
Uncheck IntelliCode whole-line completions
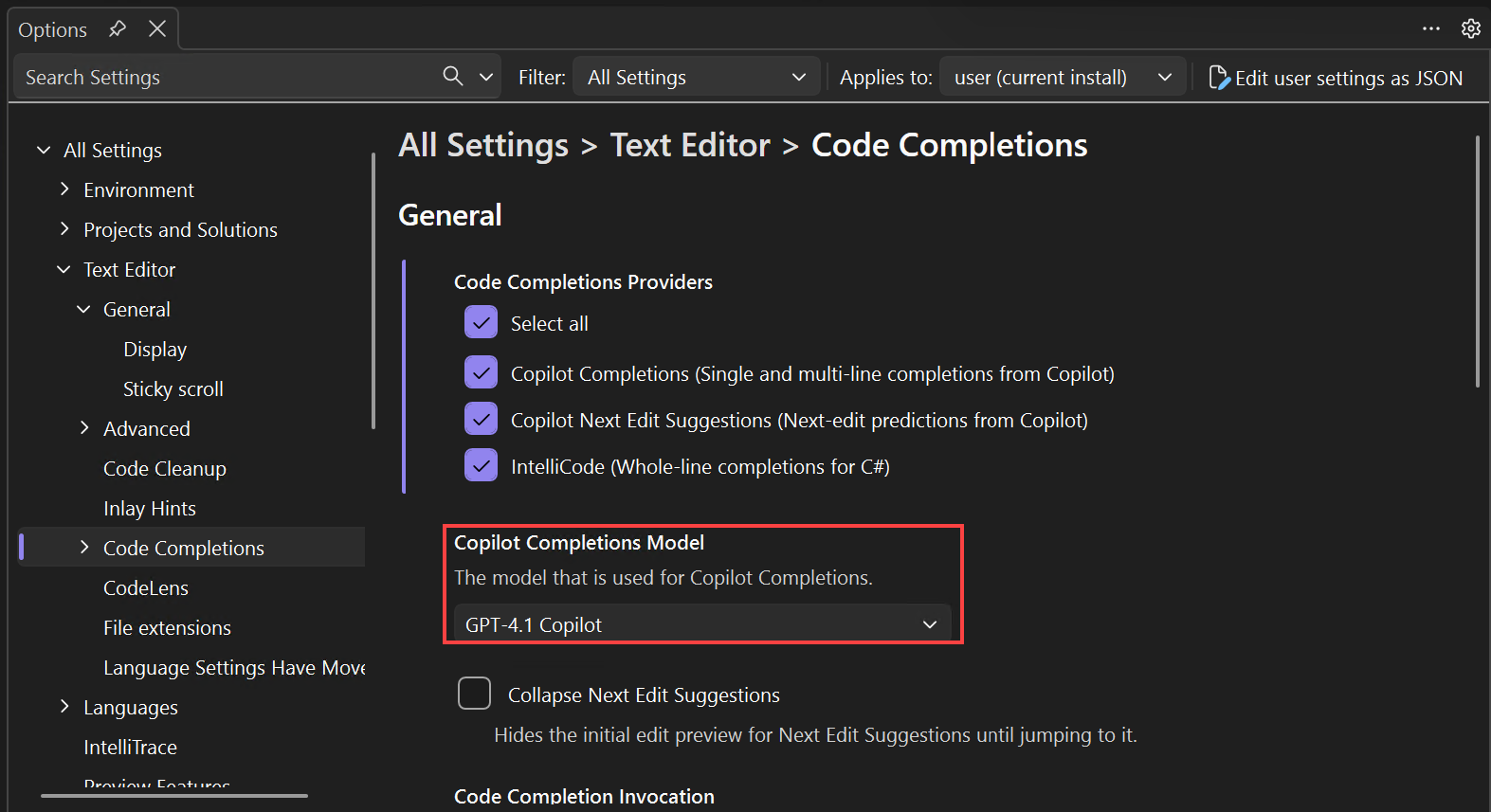tap(482, 465)
